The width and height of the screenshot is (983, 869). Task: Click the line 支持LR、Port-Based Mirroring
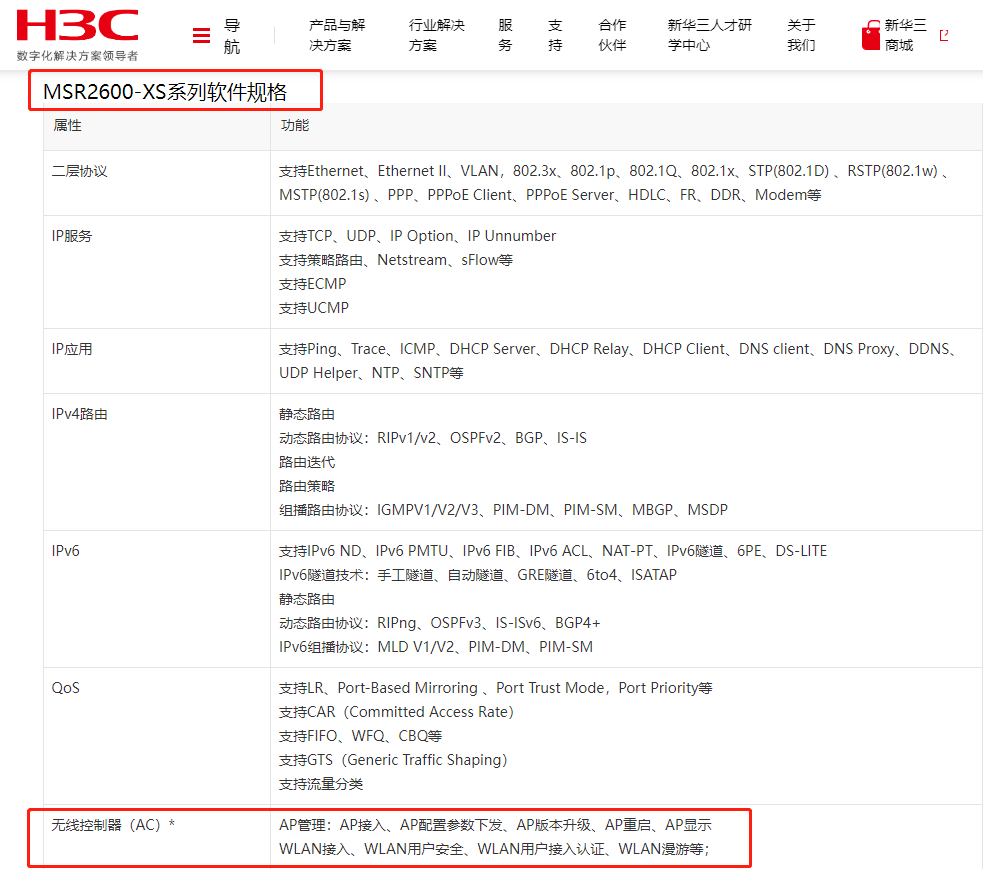point(496,688)
